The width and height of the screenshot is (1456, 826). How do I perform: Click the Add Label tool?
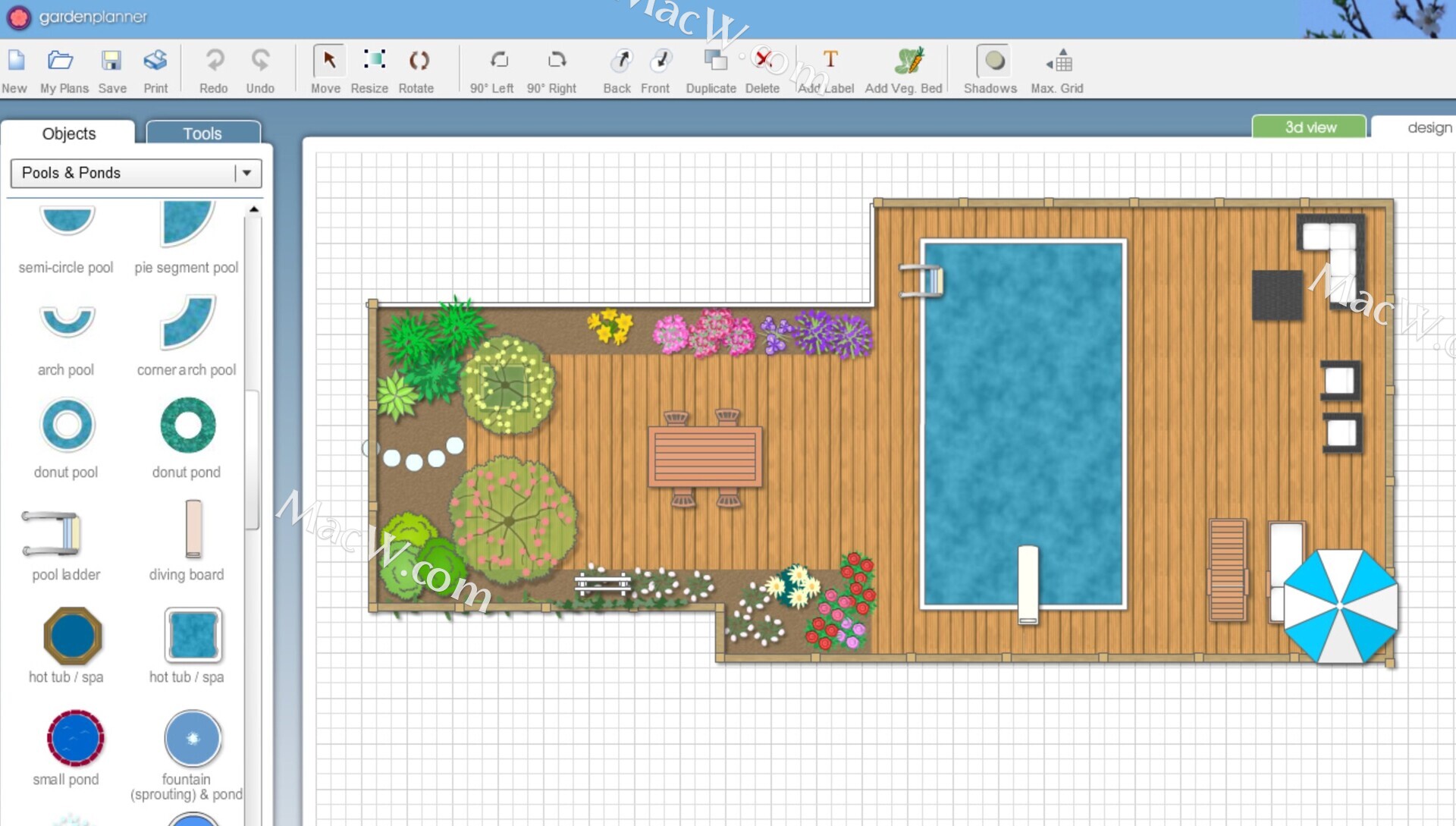coord(830,61)
